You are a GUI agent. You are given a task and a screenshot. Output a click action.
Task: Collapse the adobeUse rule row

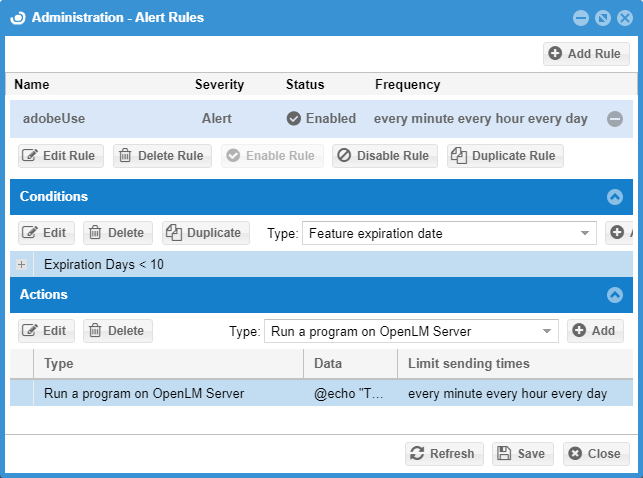pyautogui.click(x=615, y=119)
